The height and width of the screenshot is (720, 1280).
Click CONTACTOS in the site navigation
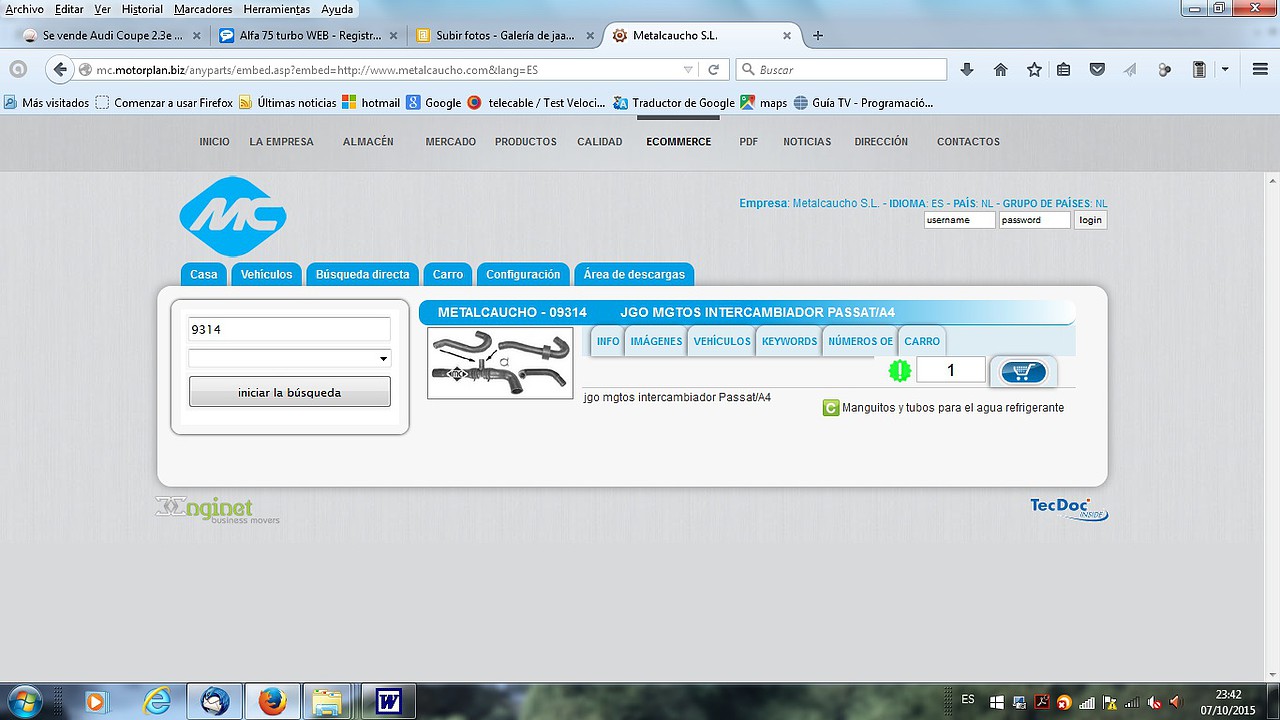968,142
